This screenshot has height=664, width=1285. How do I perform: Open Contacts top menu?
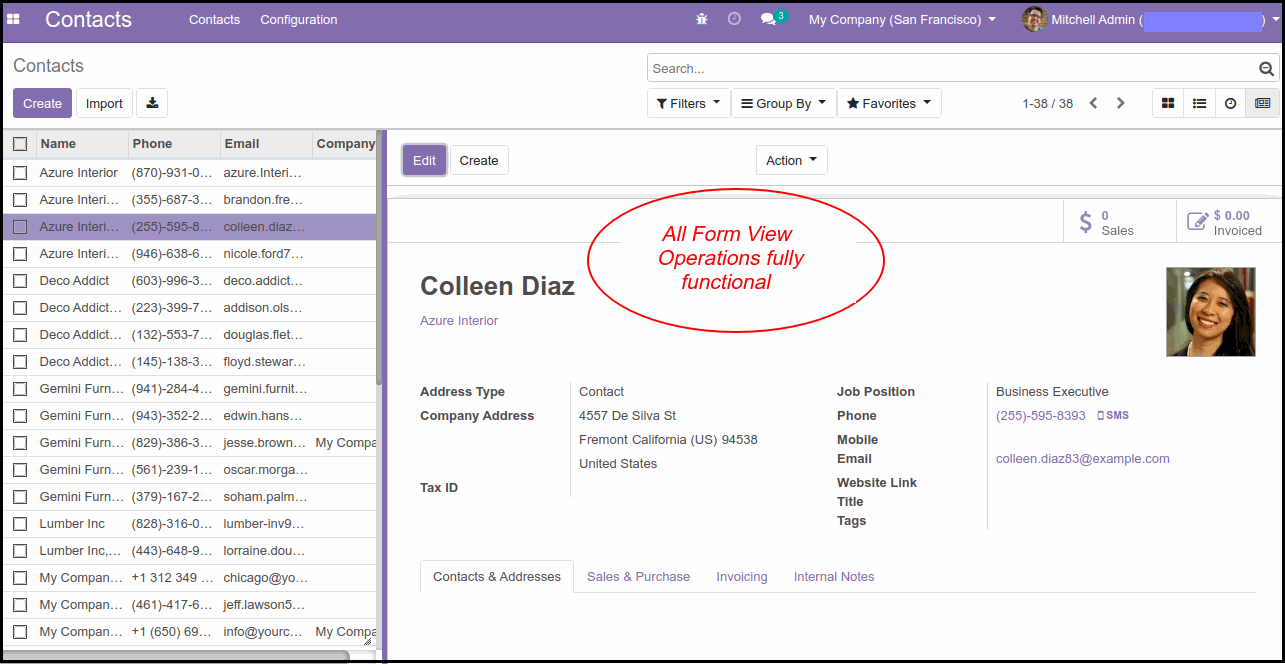pos(214,19)
